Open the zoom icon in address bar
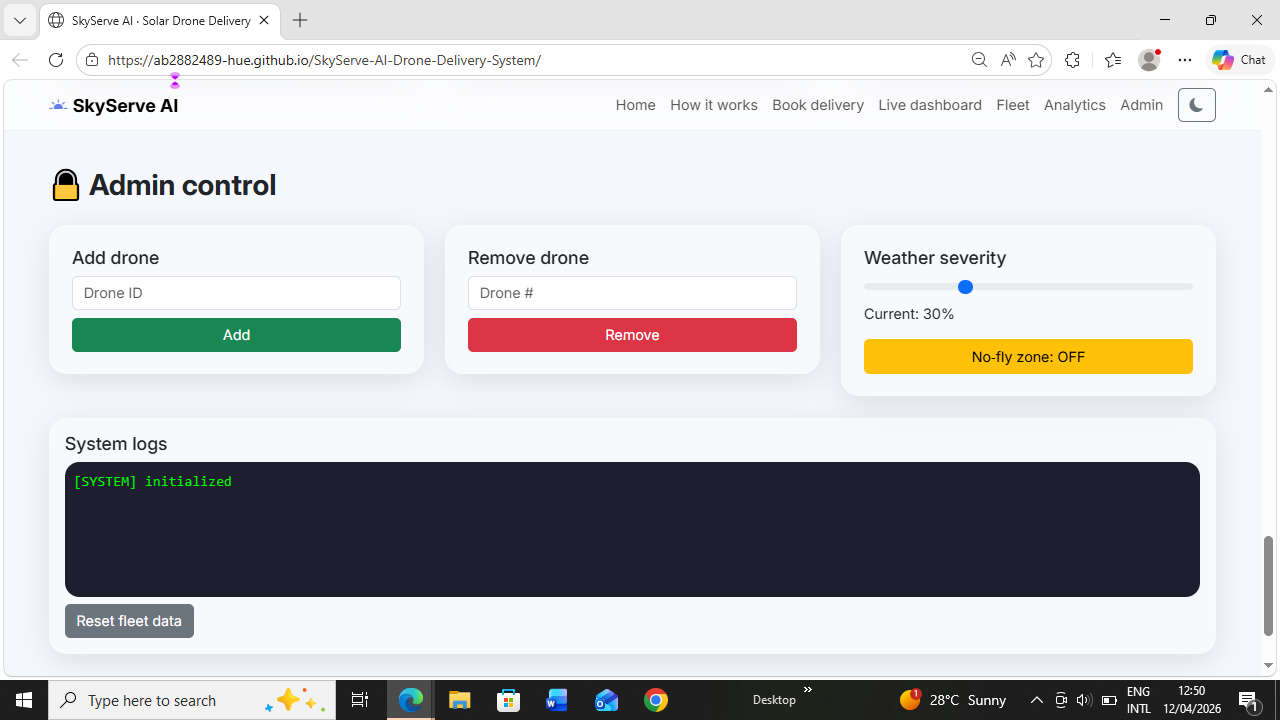The height and width of the screenshot is (720, 1280). pyautogui.click(x=979, y=60)
